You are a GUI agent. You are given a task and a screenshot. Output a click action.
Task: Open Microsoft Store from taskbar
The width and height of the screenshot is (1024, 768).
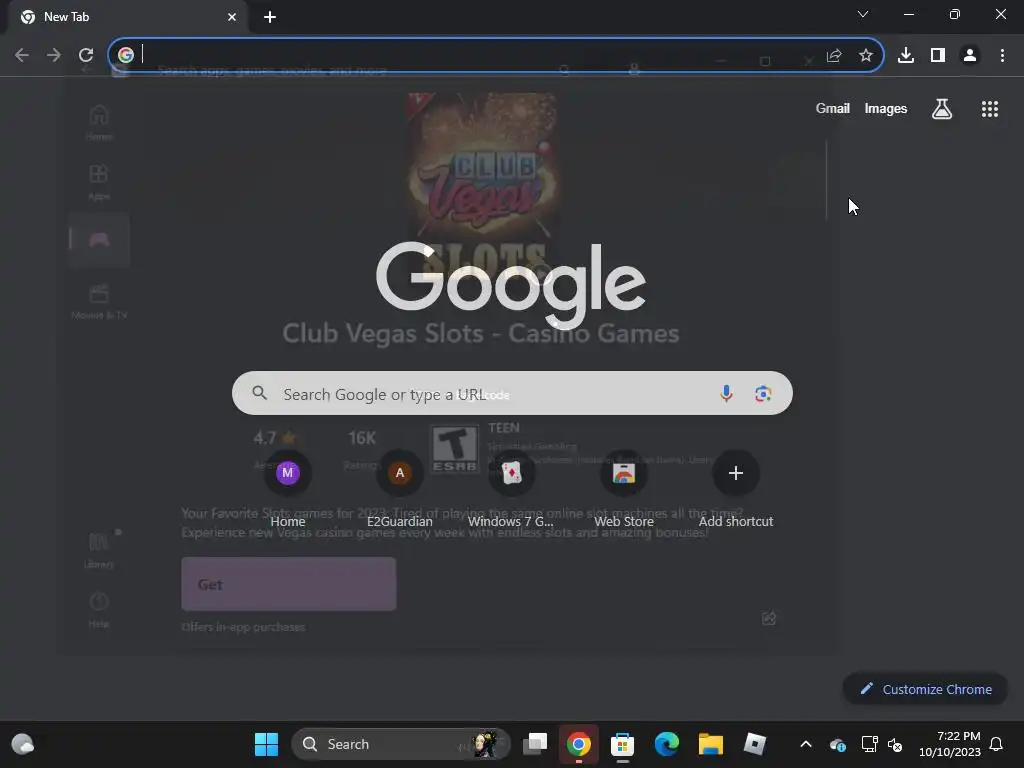click(622, 744)
